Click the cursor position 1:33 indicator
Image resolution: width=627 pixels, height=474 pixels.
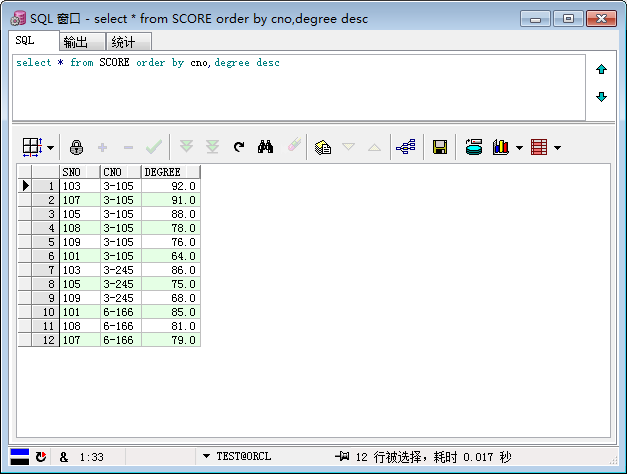[x=91, y=457]
